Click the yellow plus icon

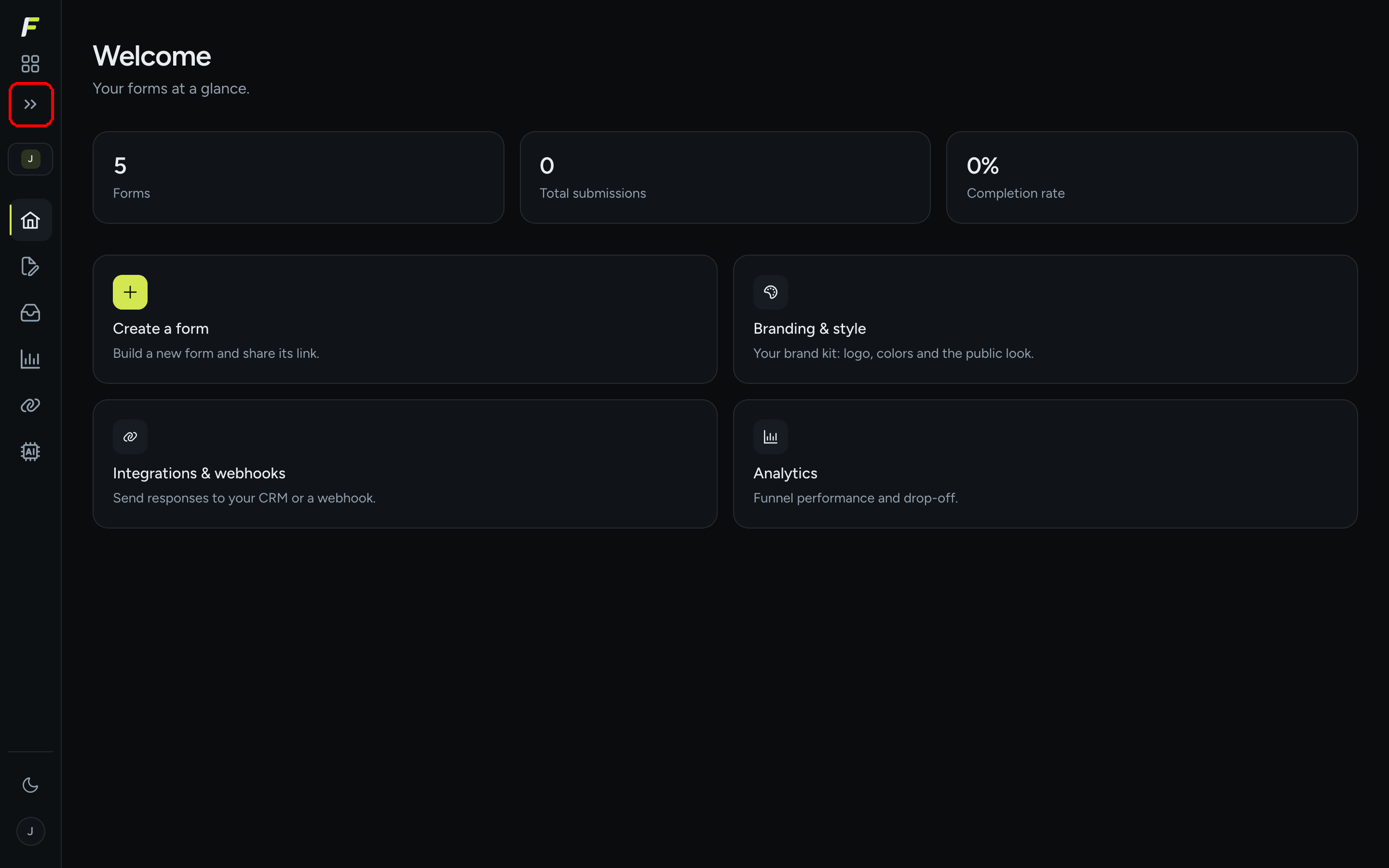pos(130,292)
